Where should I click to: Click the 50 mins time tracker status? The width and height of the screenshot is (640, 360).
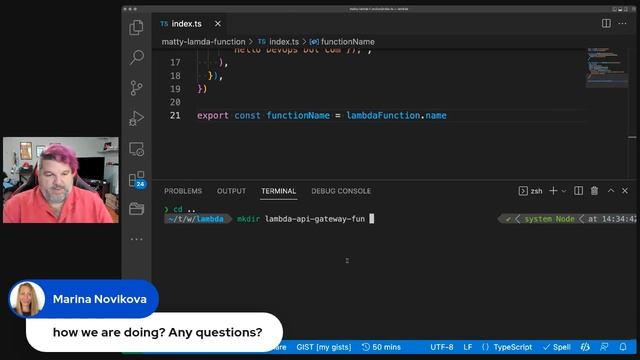[x=381, y=347]
